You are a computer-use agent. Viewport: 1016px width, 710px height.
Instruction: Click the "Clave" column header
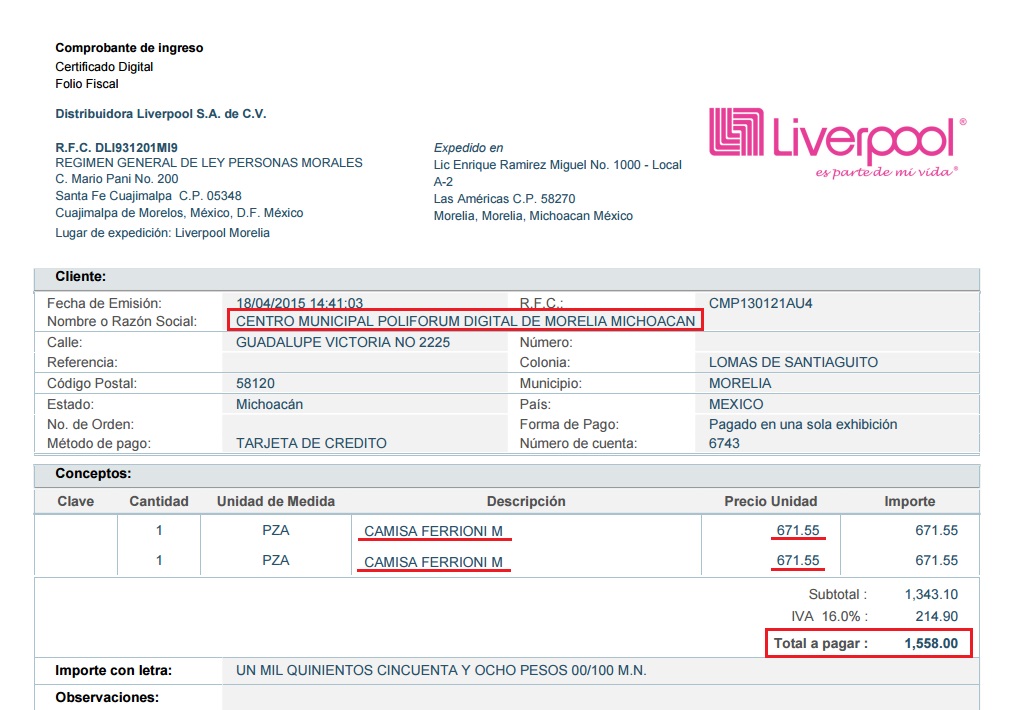(x=76, y=501)
